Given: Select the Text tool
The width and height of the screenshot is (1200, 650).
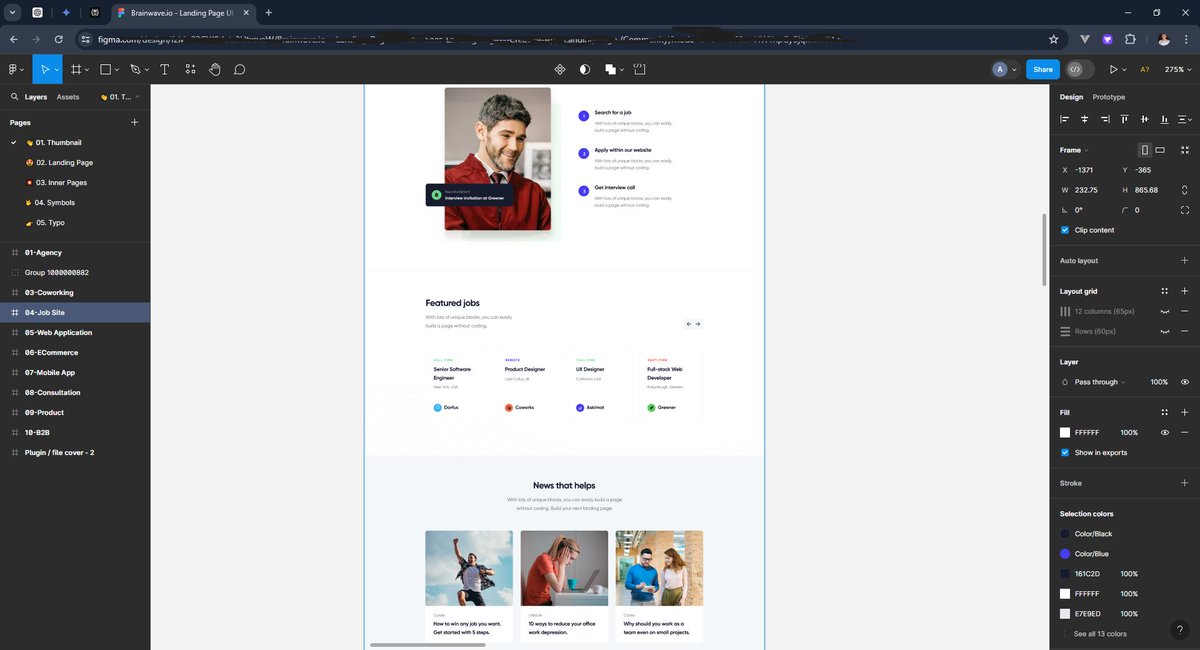Looking at the screenshot, I should point(164,69).
